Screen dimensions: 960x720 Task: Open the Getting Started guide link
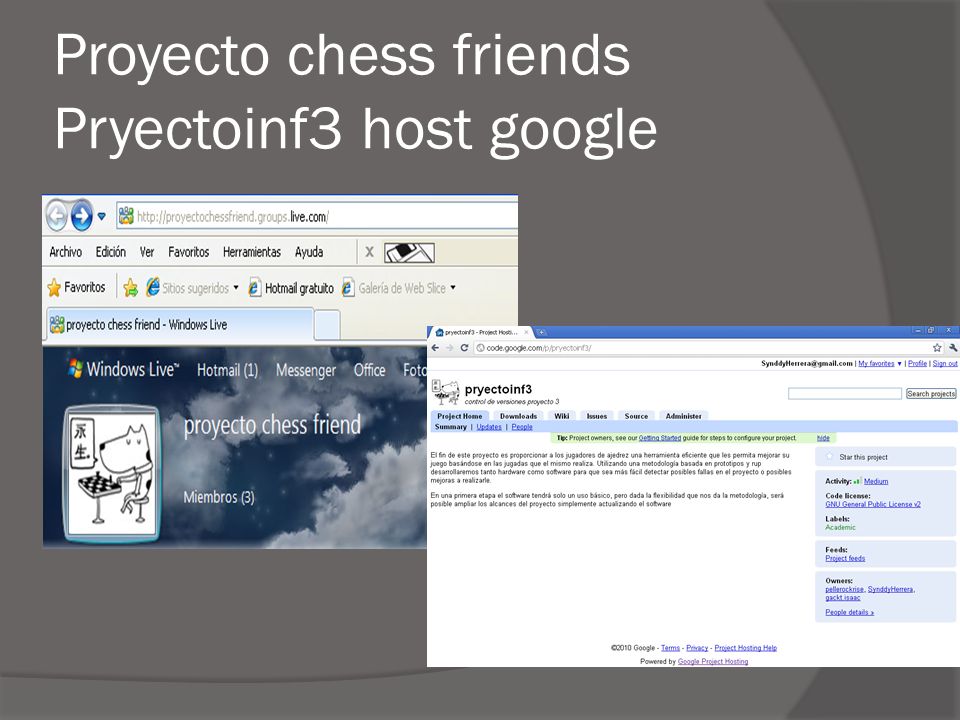pyautogui.click(x=659, y=438)
